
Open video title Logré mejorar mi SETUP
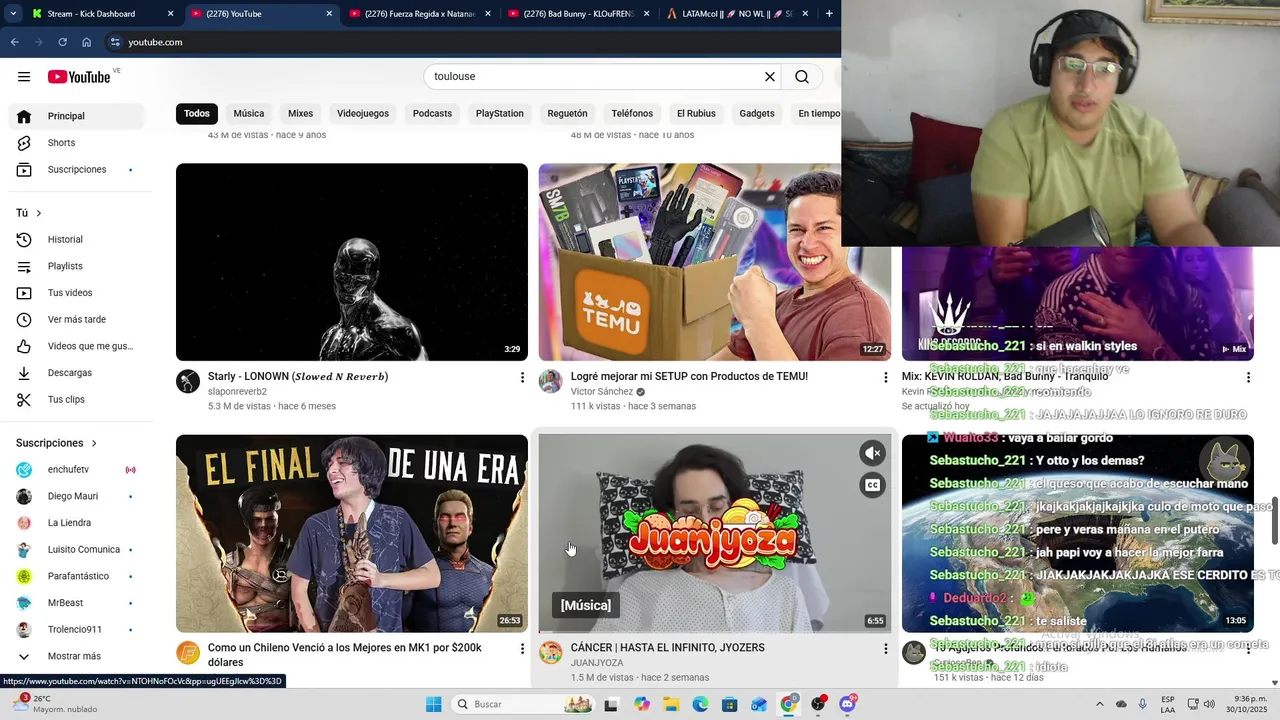[689, 377]
